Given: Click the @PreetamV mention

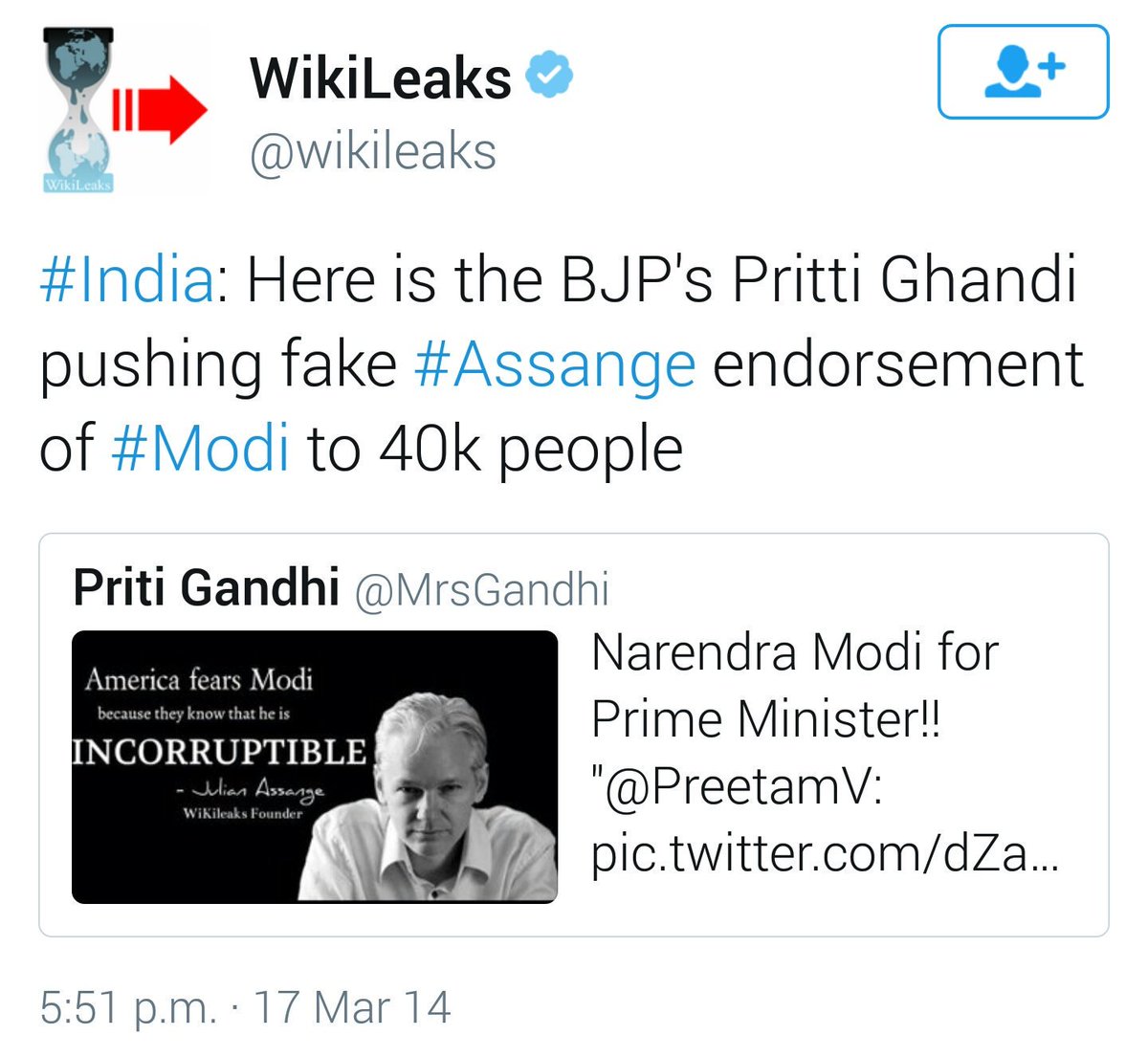Looking at the screenshot, I should (x=737, y=788).
